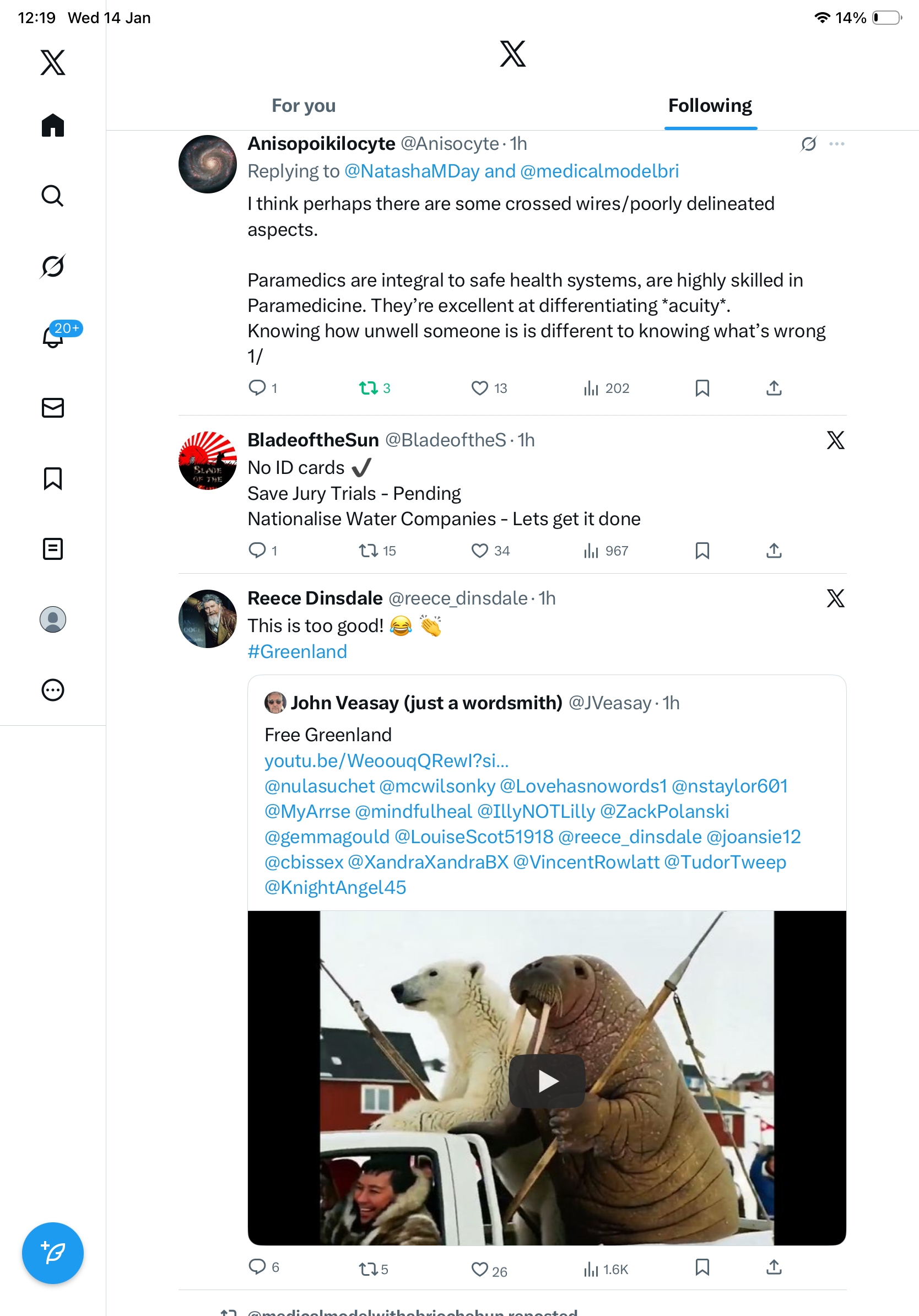The height and width of the screenshot is (1316, 919).
Task: Bookmark the Anisopoikilocyte reply
Action: 702,388
